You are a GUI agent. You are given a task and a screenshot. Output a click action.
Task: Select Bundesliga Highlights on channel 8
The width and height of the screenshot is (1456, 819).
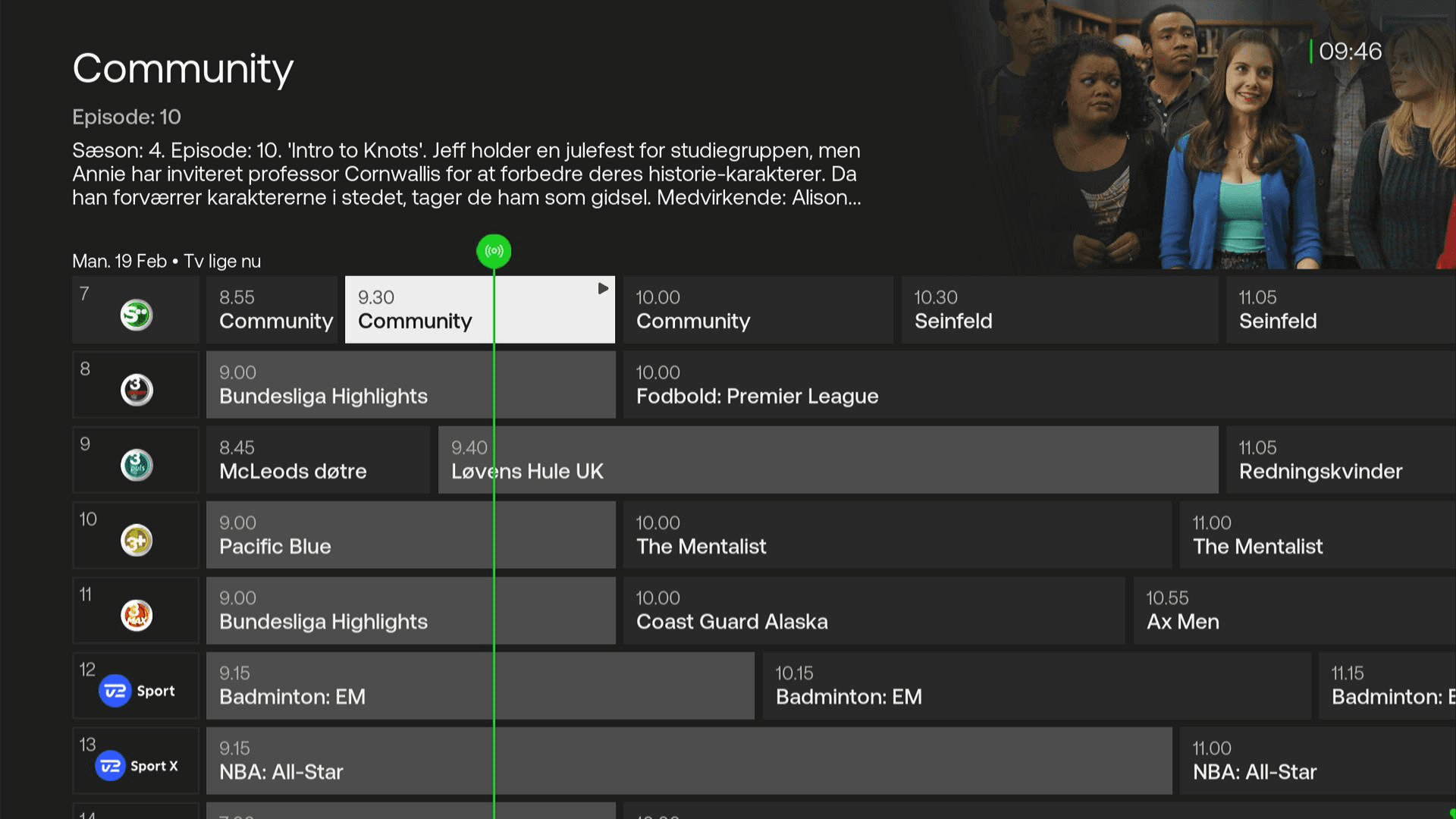(409, 384)
